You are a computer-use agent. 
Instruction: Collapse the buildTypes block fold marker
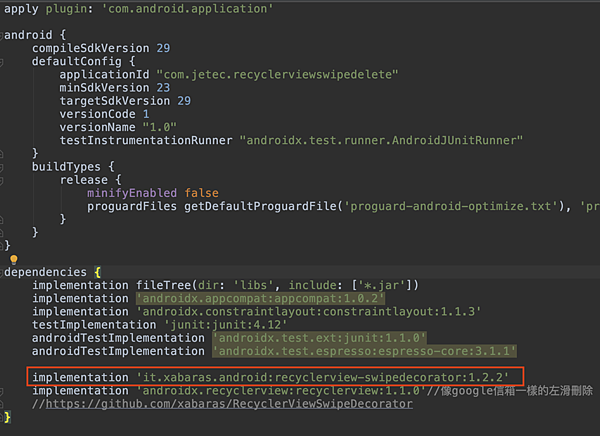click(2, 167)
